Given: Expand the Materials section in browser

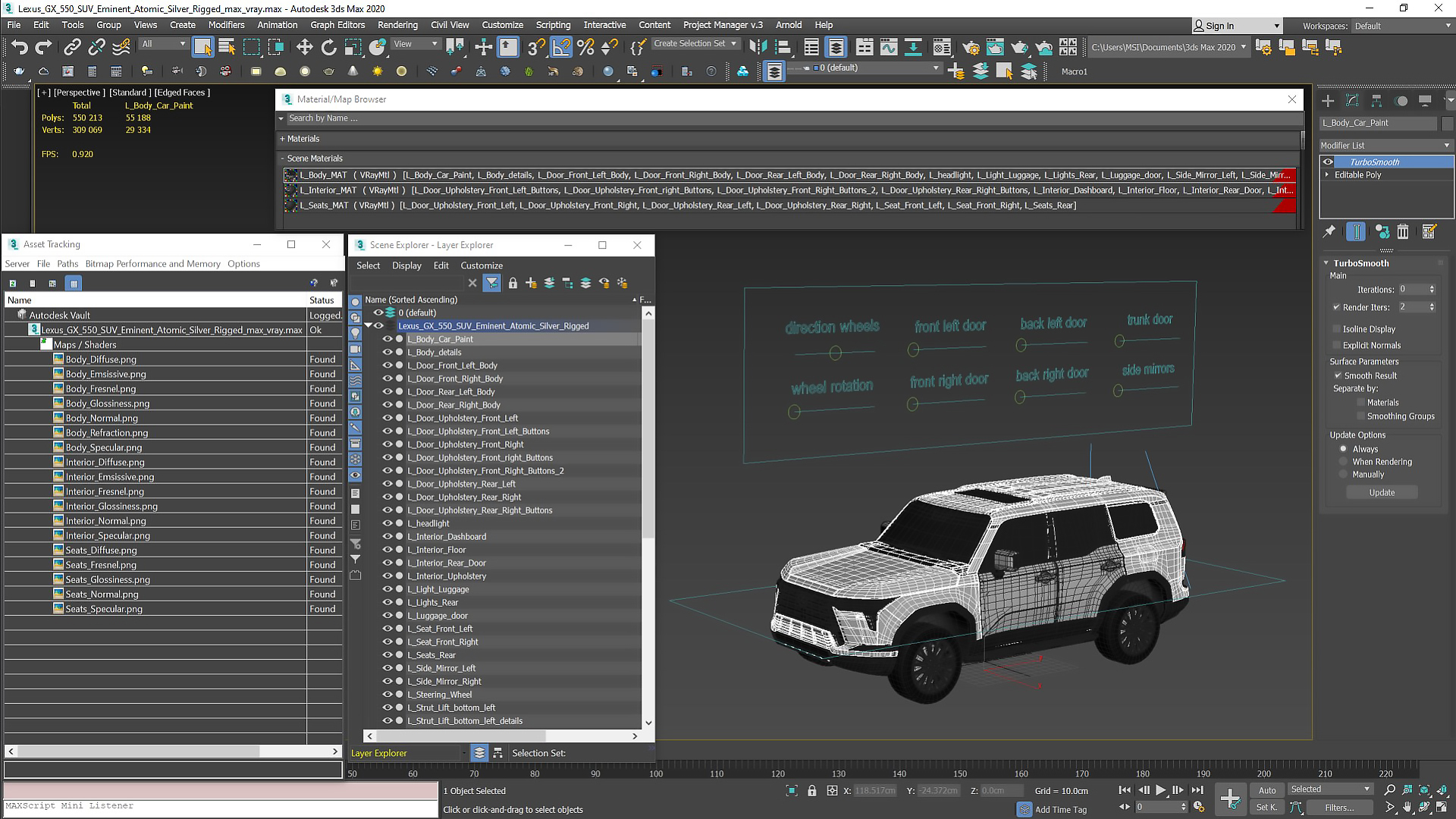Looking at the screenshot, I should coord(282,139).
